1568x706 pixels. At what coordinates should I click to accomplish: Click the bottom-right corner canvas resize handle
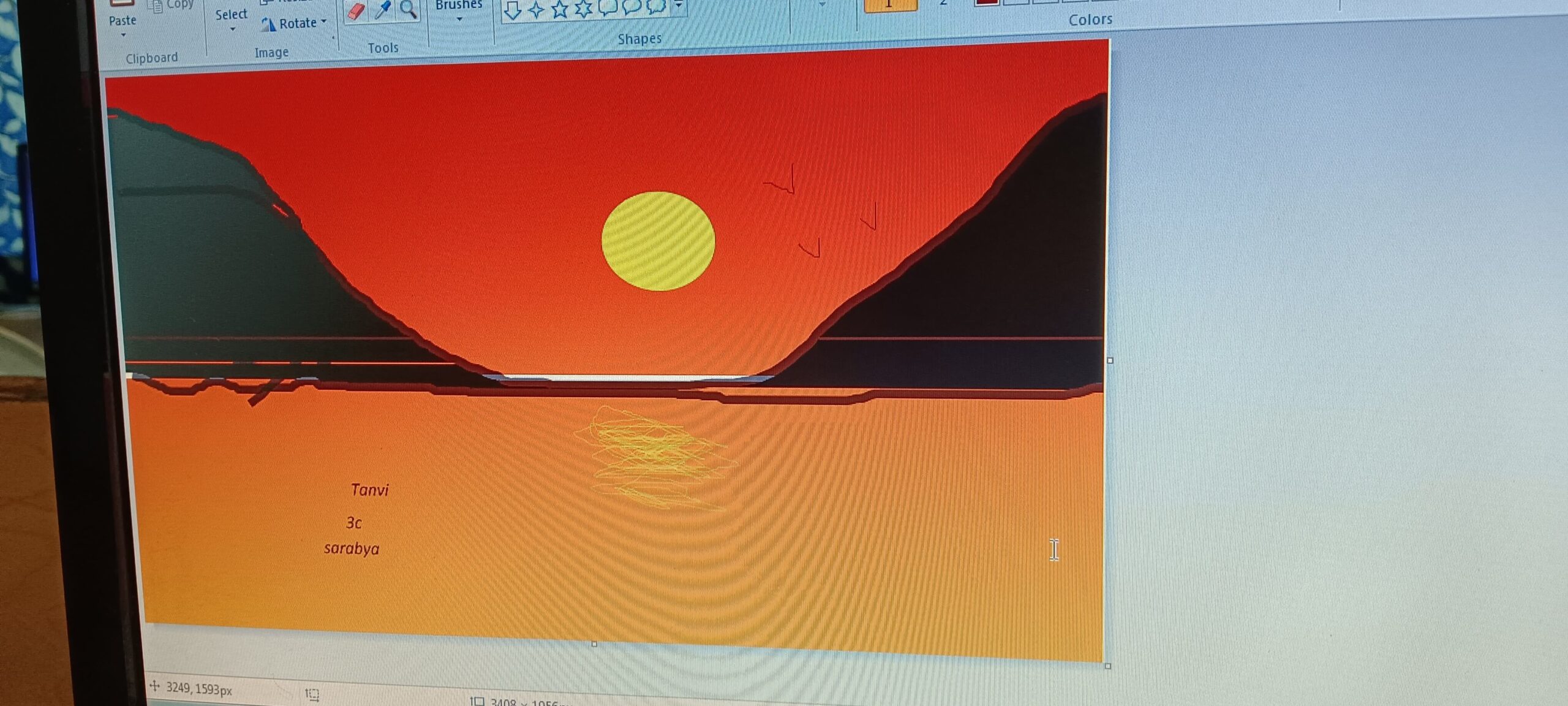[1107, 666]
